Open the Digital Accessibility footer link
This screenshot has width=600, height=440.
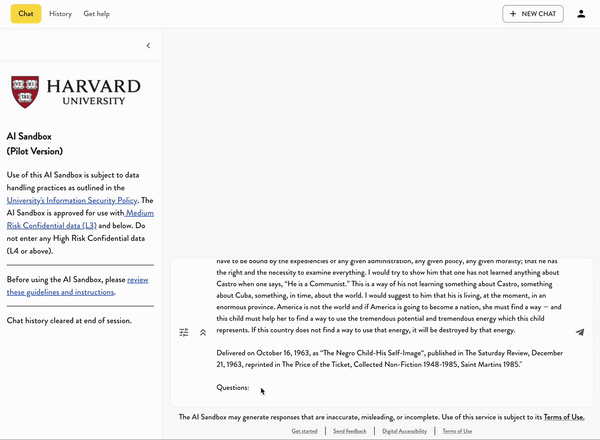(x=404, y=431)
